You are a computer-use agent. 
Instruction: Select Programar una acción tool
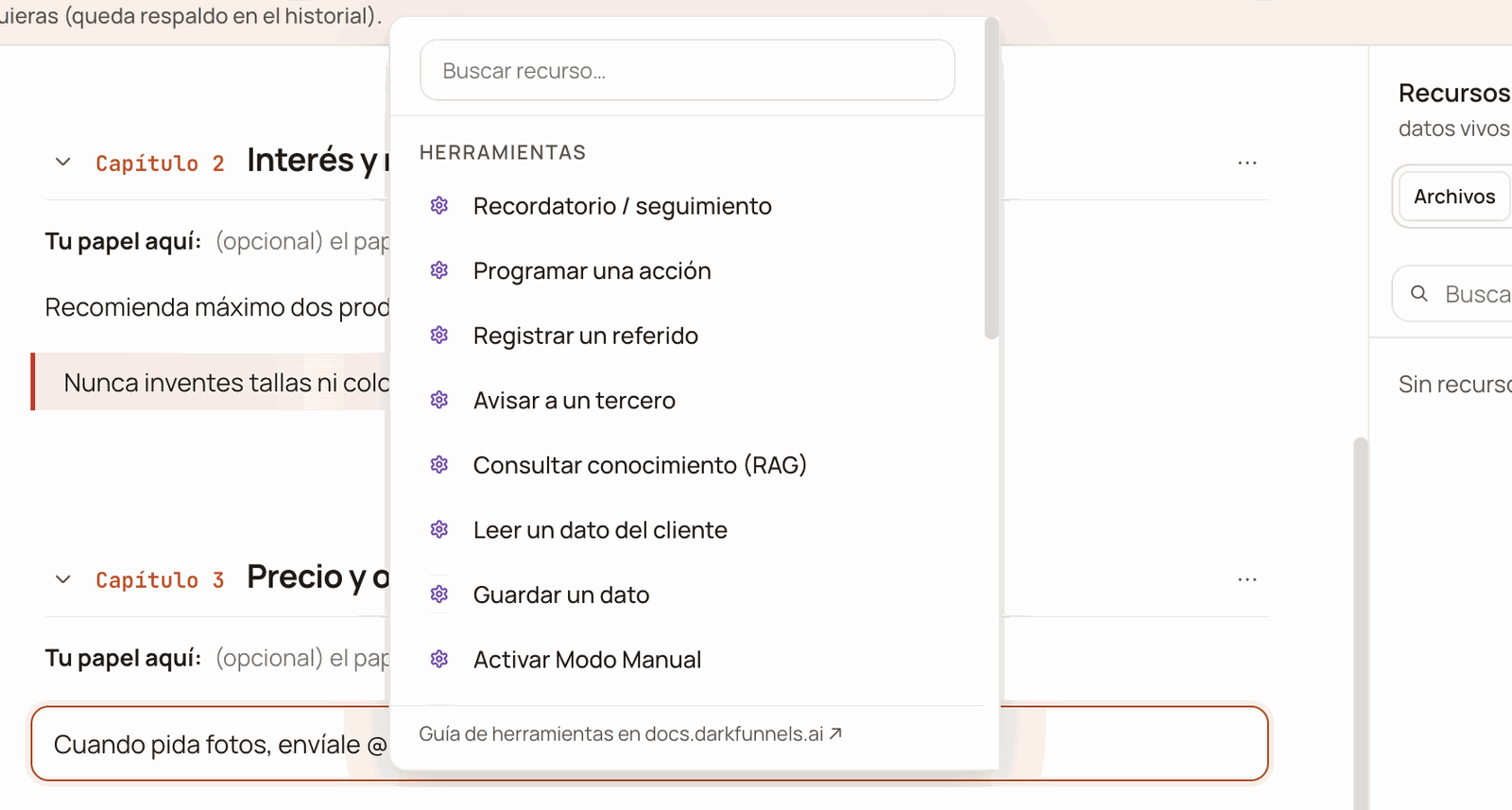coord(687,271)
